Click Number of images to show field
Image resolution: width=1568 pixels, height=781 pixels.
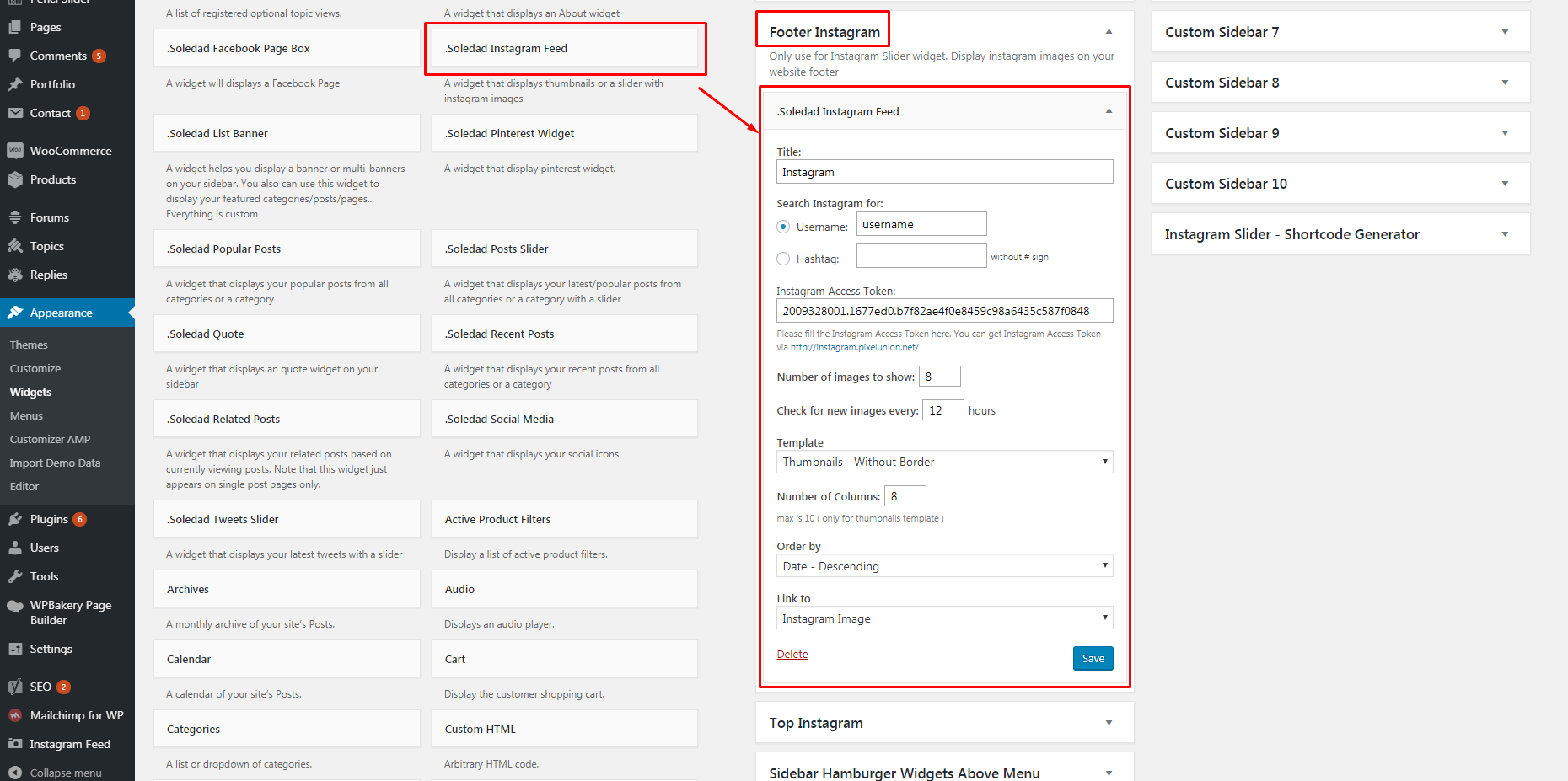tap(939, 377)
